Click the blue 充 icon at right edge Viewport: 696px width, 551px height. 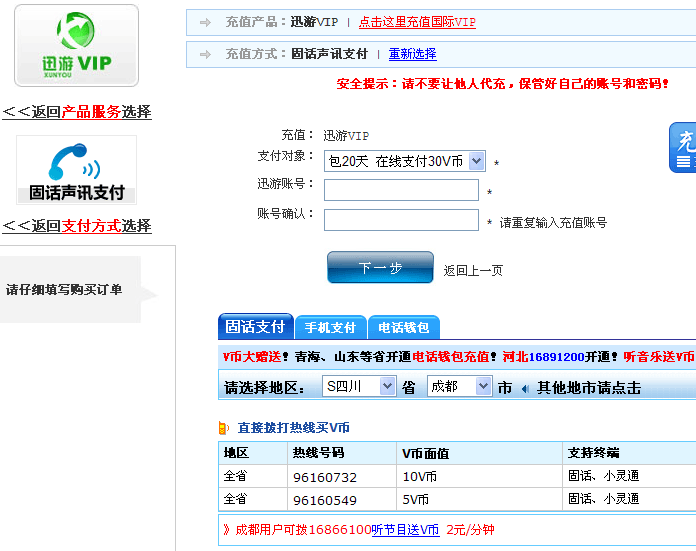tap(683, 147)
